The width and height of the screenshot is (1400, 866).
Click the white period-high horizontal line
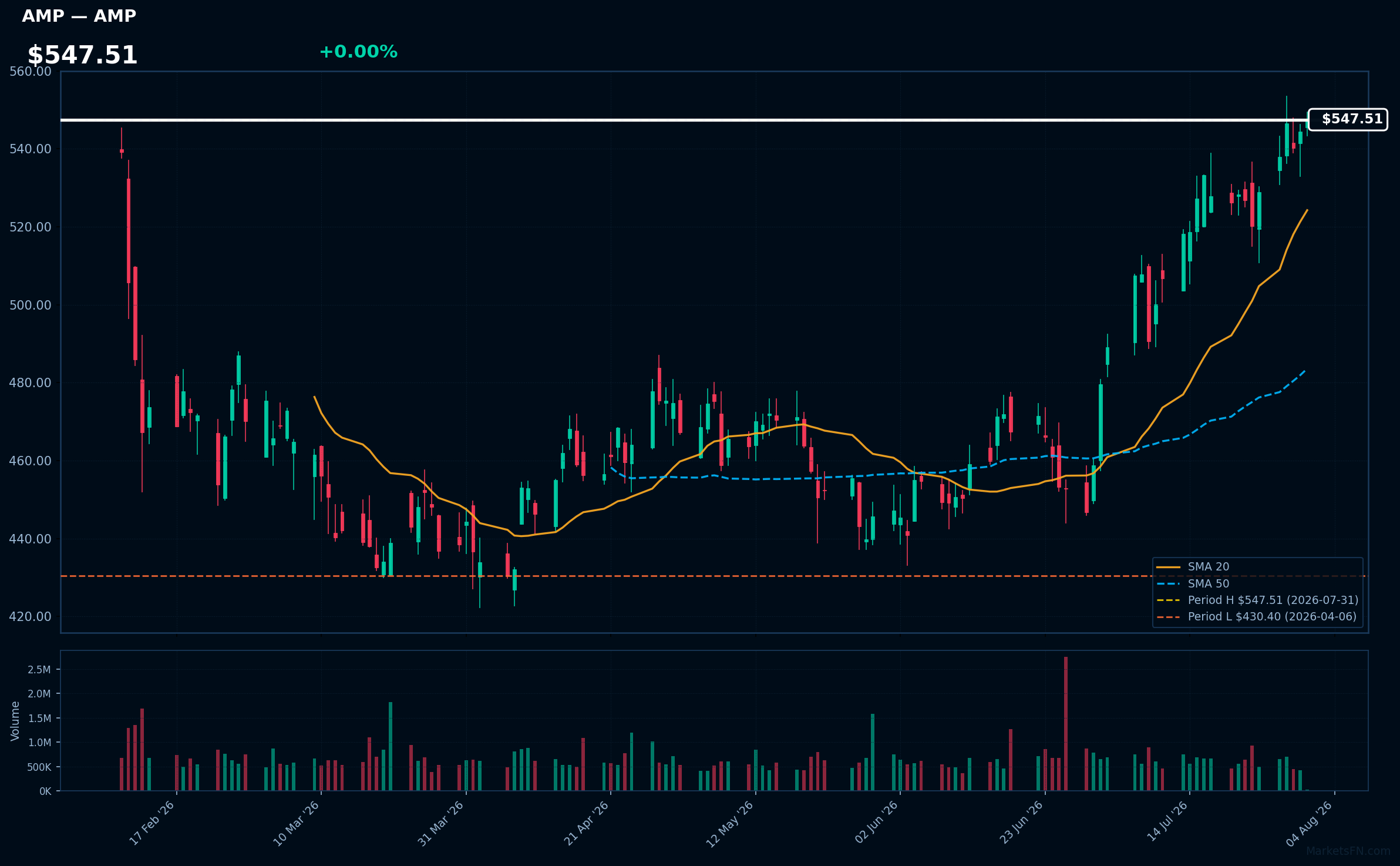click(684, 120)
